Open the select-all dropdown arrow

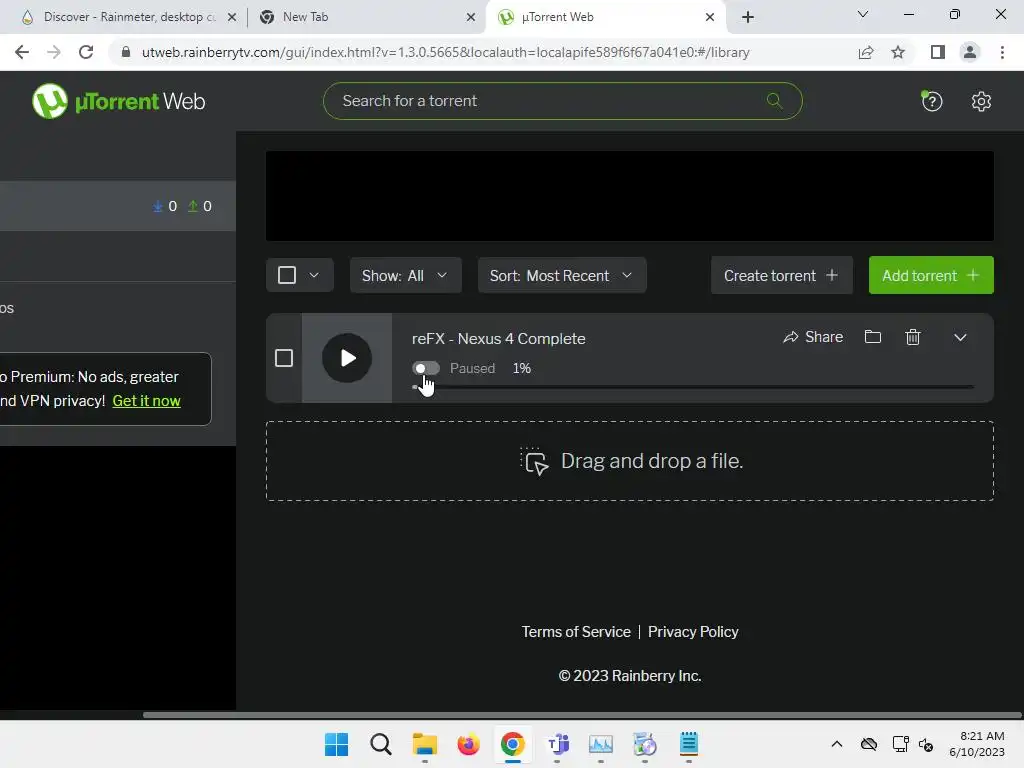pos(314,275)
